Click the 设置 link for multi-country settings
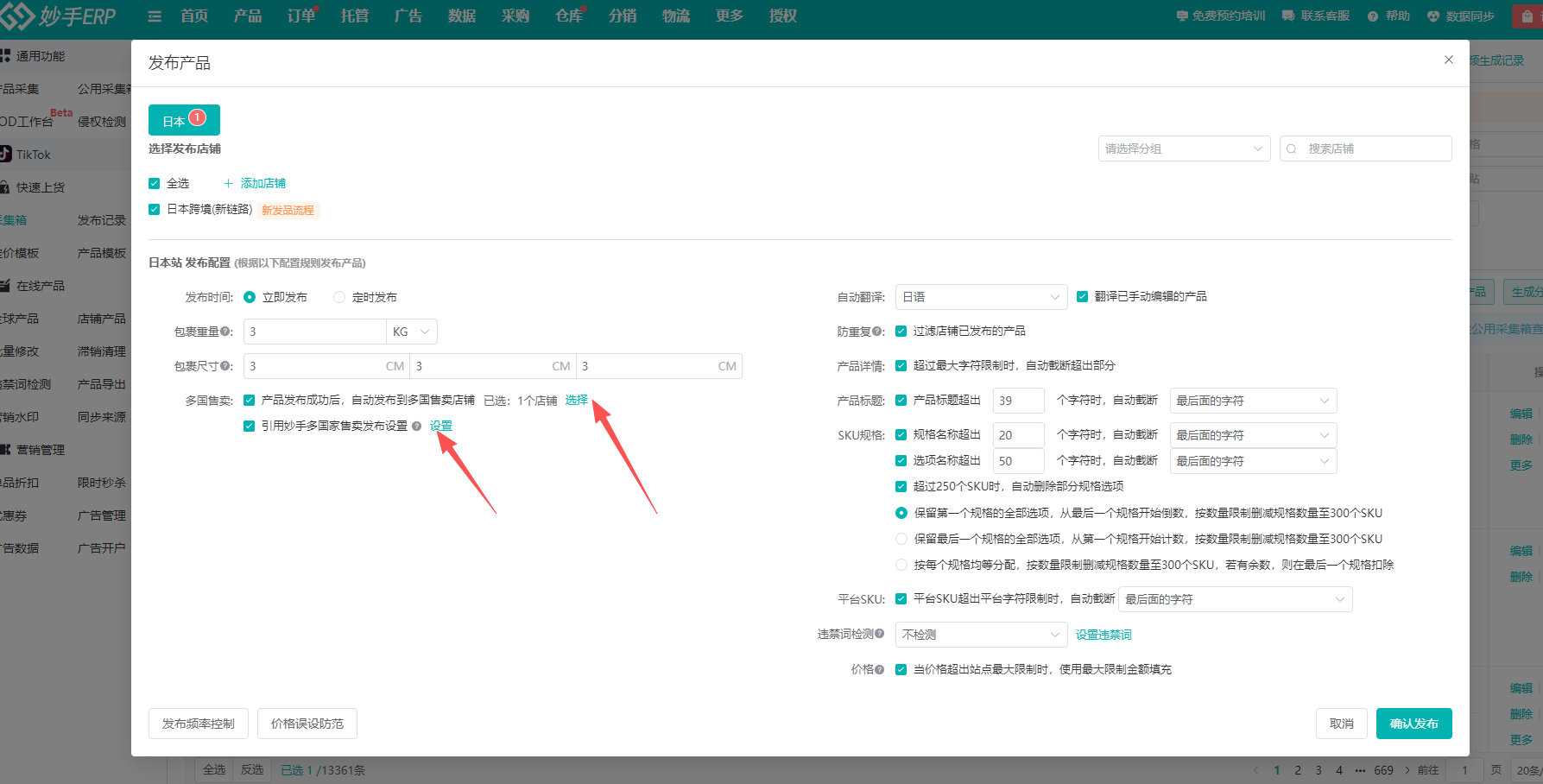 click(441, 427)
